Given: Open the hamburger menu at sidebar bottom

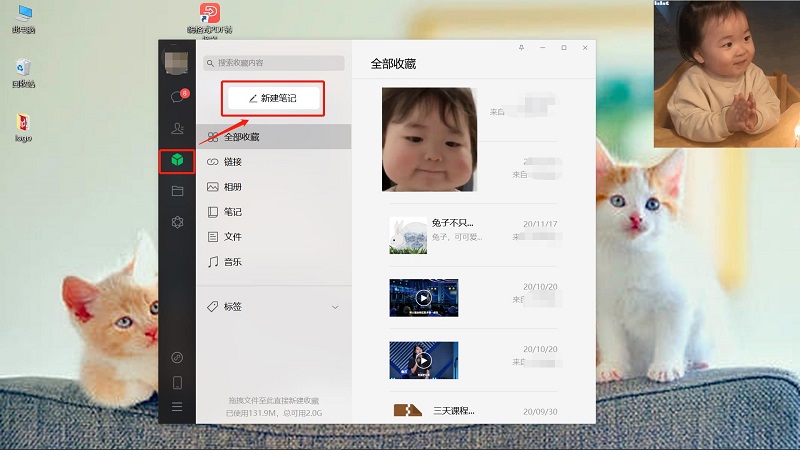Looking at the screenshot, I should tap(177, 407).
